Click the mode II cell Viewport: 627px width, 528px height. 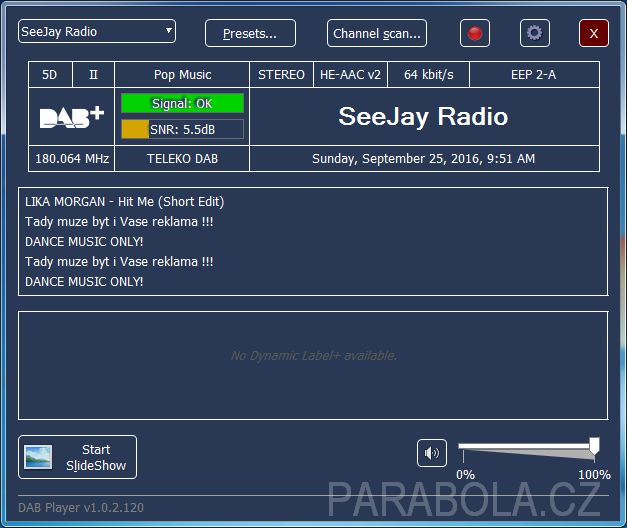pyautogui.click(x=93, y=74)
